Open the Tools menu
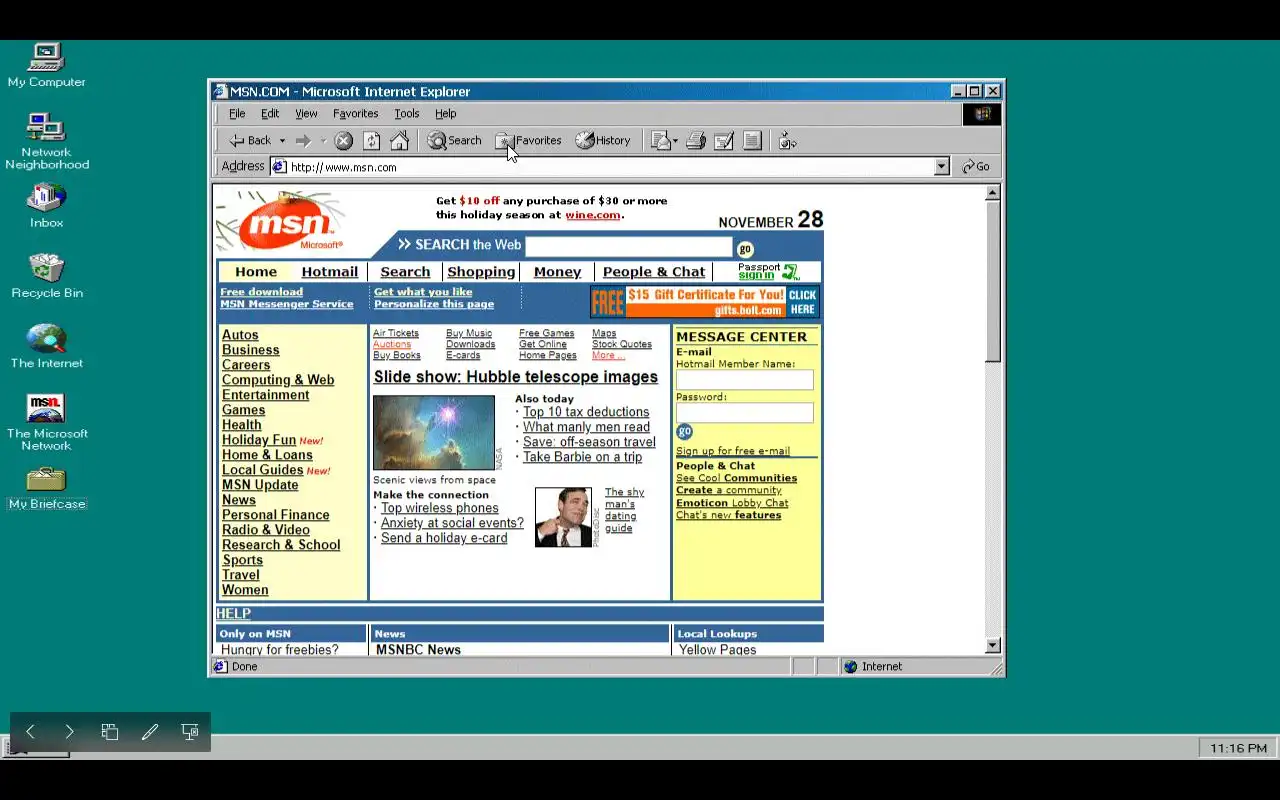 (x=406, y=114)
